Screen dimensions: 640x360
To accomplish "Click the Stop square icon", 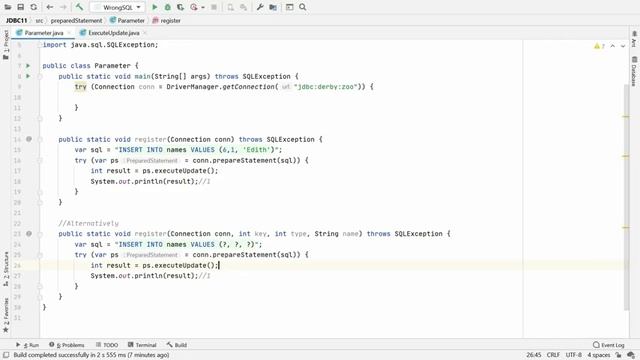I will click(213, 7).
